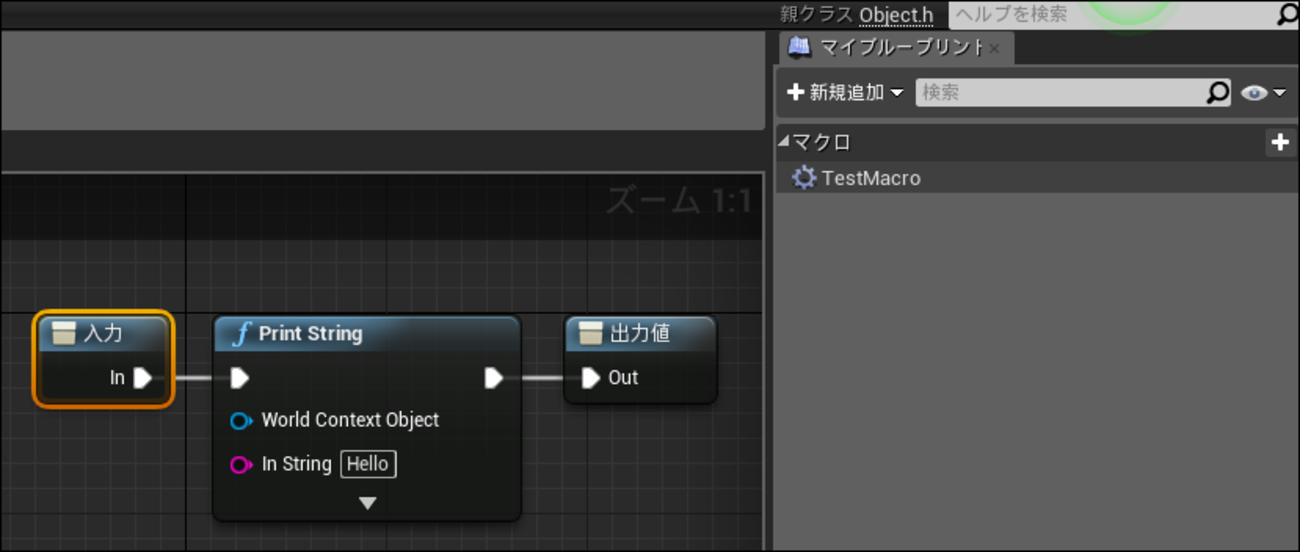The image size is (1300, 552).
Task: Click the Print String function icon
Action: coord(240,333)
